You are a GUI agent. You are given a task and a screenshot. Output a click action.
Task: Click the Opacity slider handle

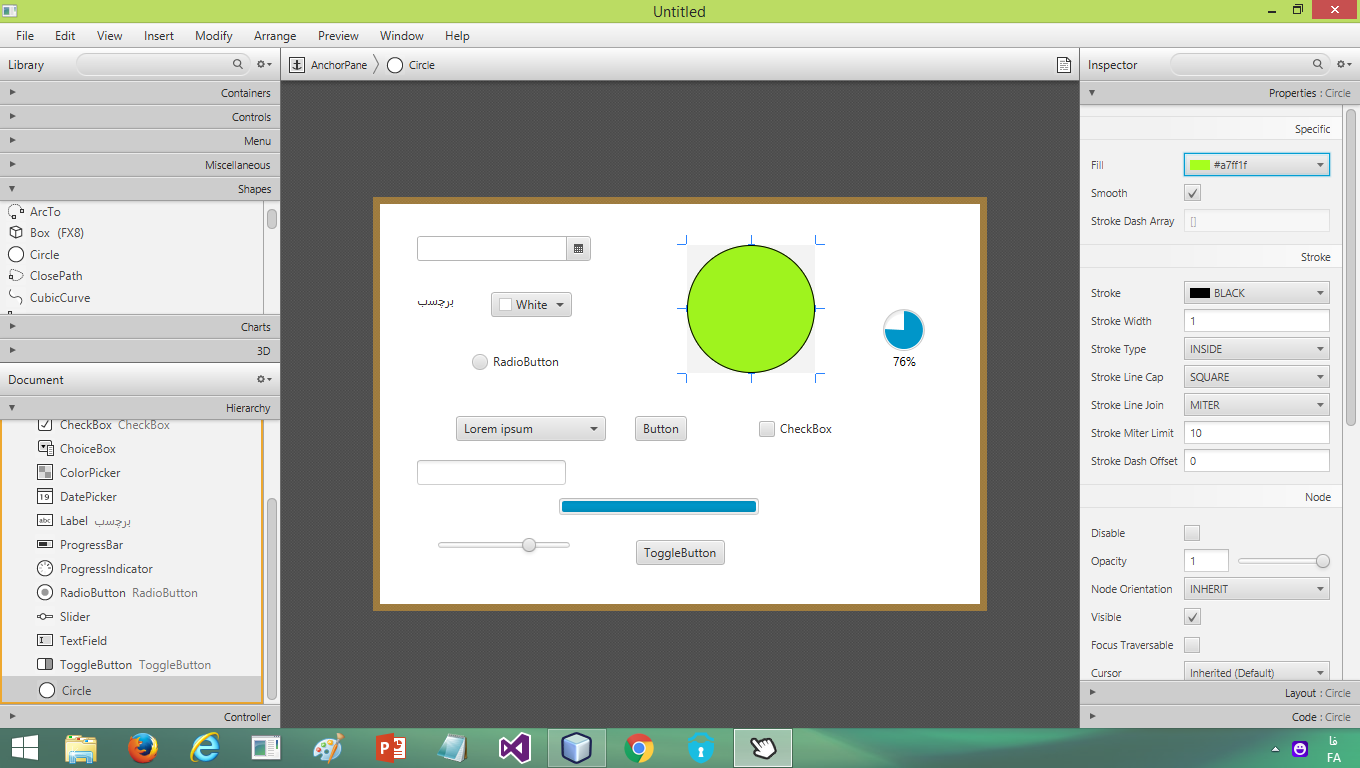tap(1323, 561)
